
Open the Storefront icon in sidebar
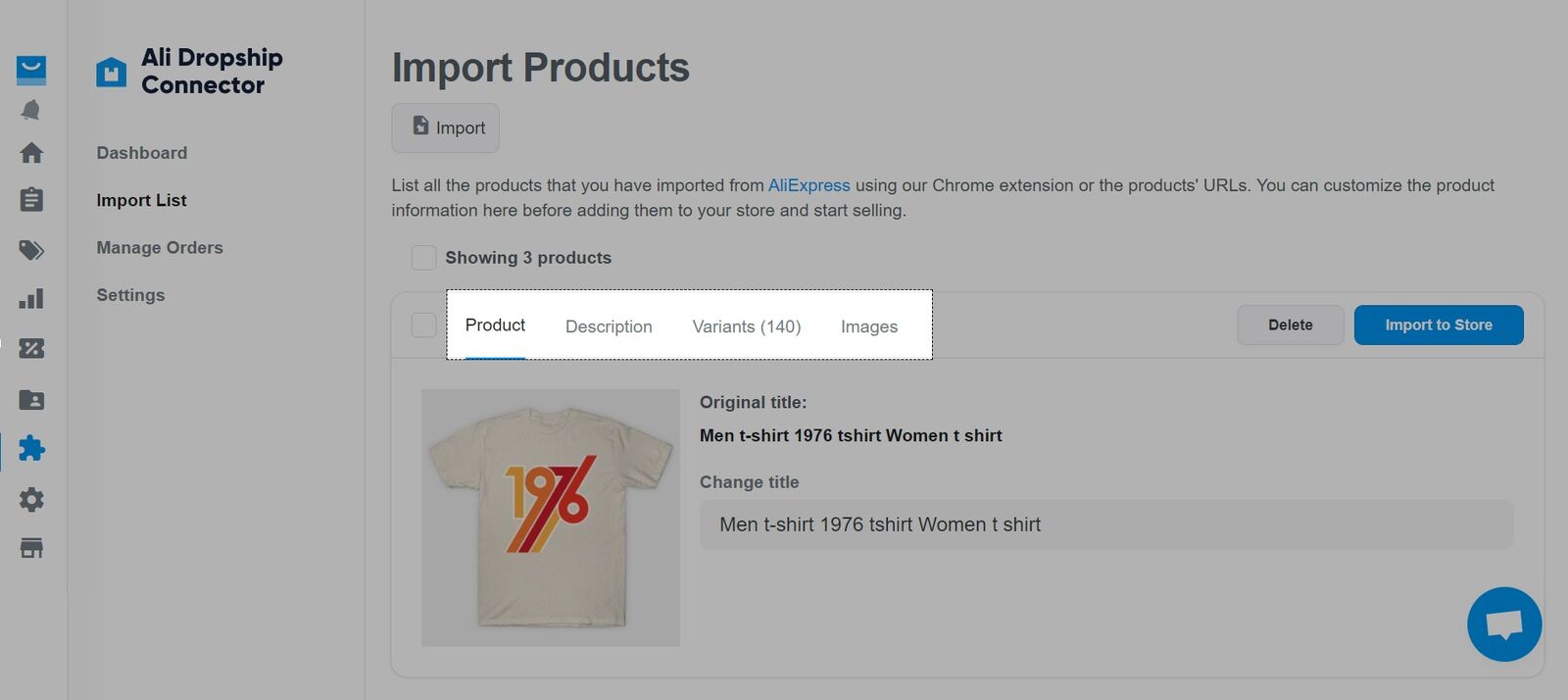[x=31, y=548]
